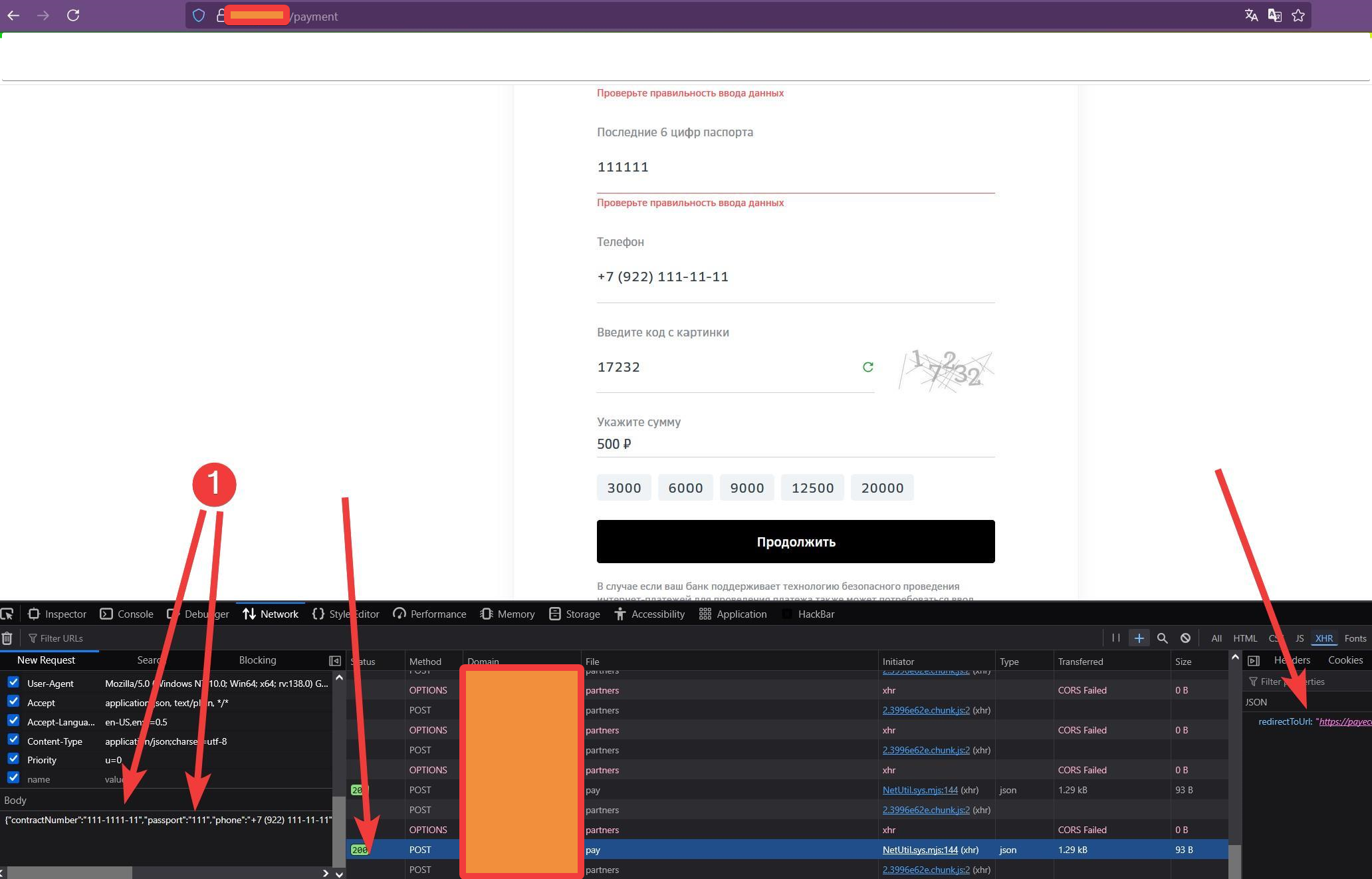Collapse the Body section of New Request

coord(15,800)
